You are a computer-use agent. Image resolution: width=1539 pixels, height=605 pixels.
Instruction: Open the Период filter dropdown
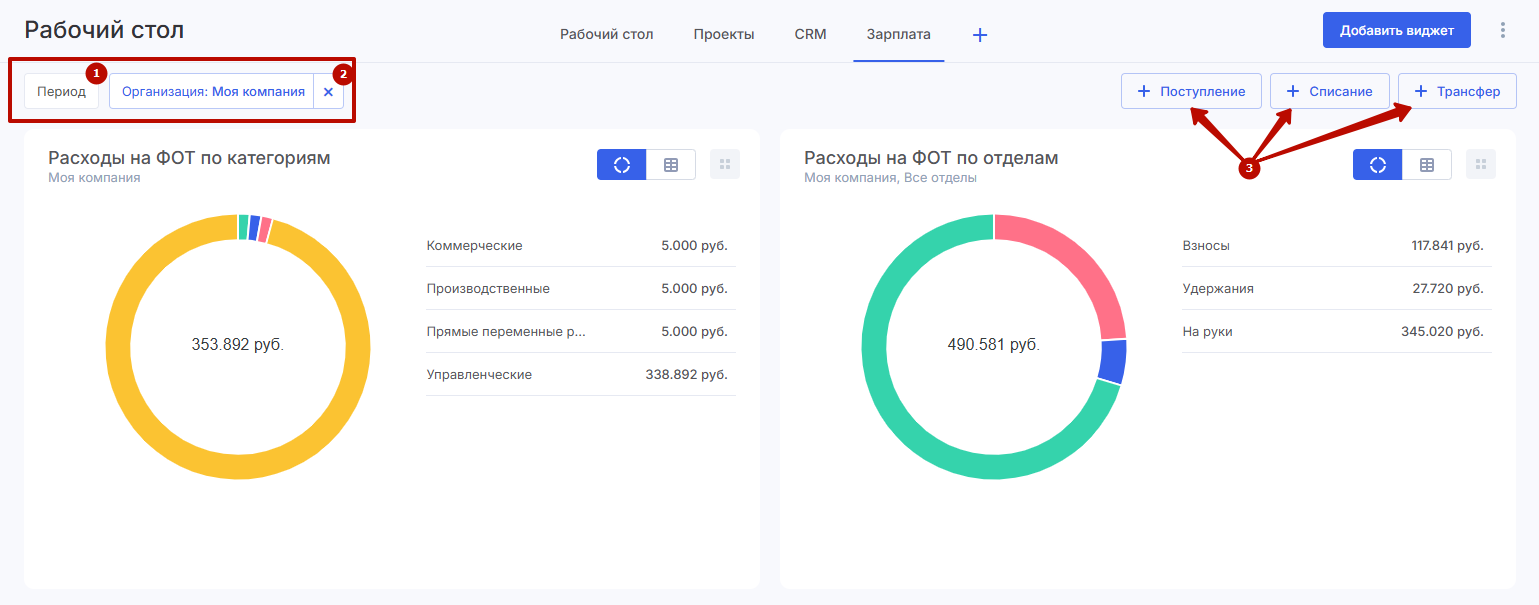point(62,91)
